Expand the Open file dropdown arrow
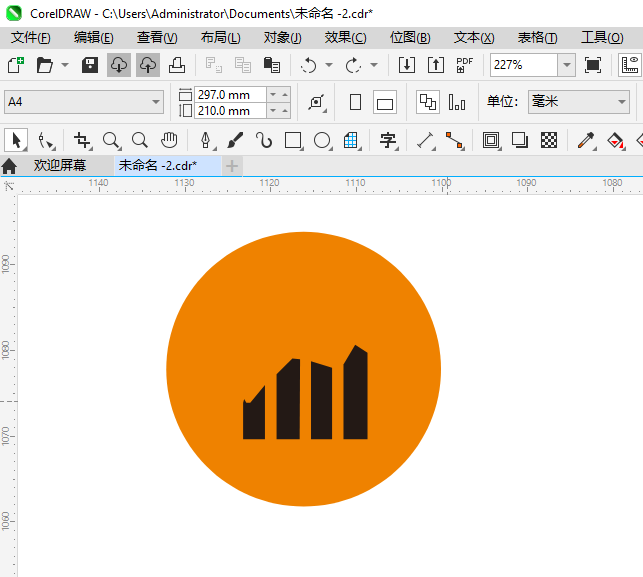The width and height of the screenshot is (643, 577). click(65, 65)
